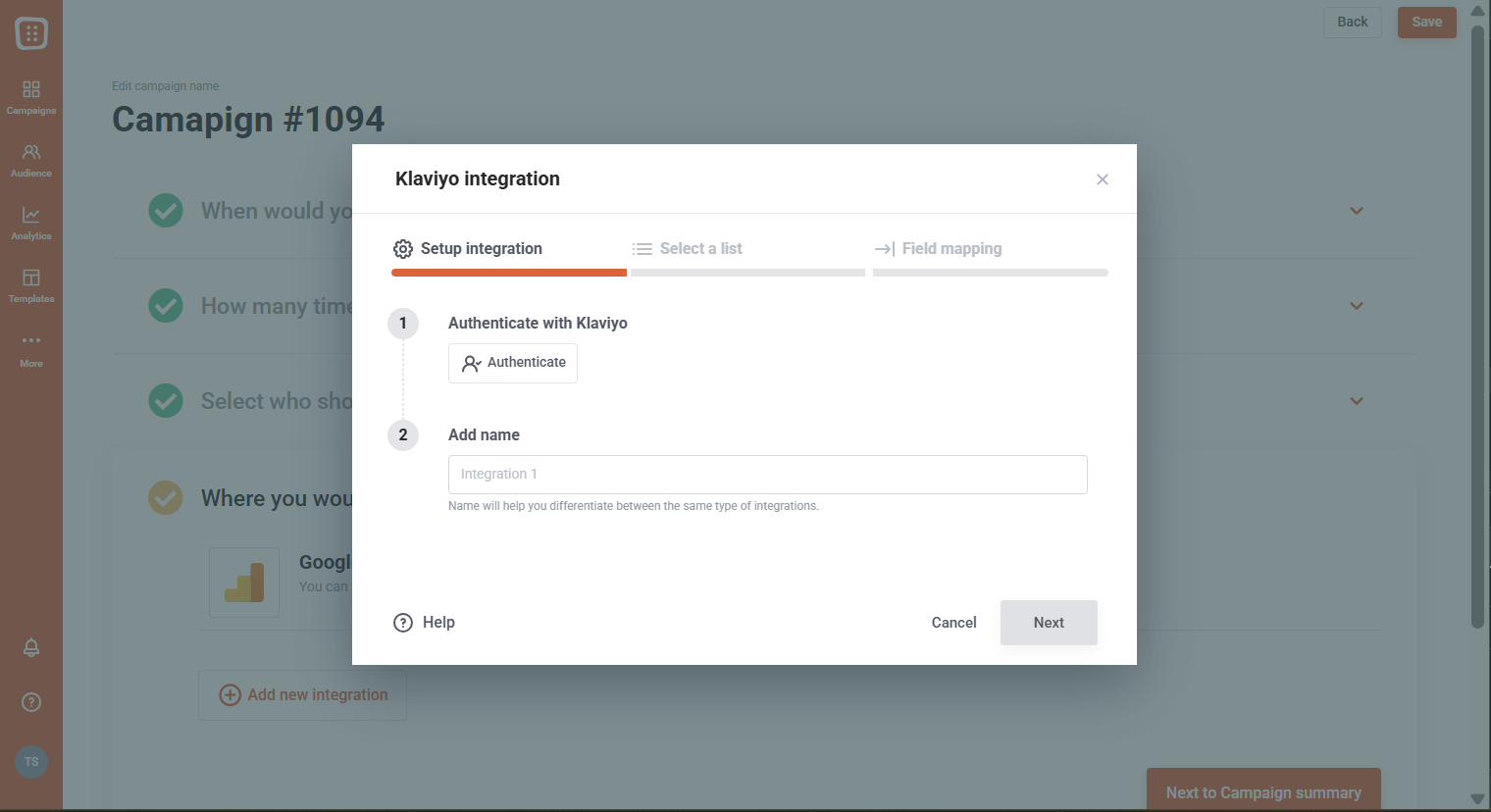Click the scrollbar up arrow
This screenshot has height=812, width=1491.
click(x=1477, y=11)
